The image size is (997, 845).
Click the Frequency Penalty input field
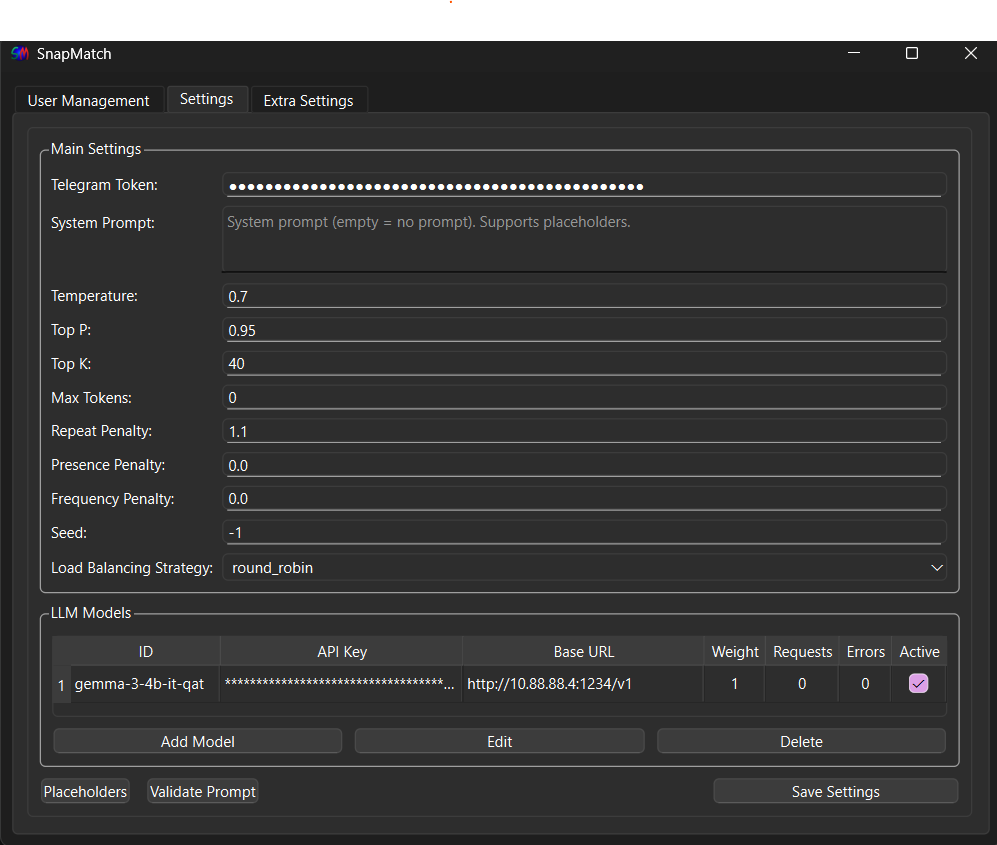pos(584,498)
